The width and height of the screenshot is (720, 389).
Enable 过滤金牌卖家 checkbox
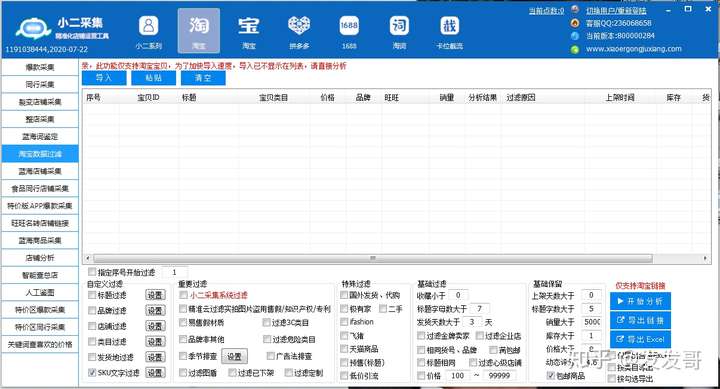(421, 336)
